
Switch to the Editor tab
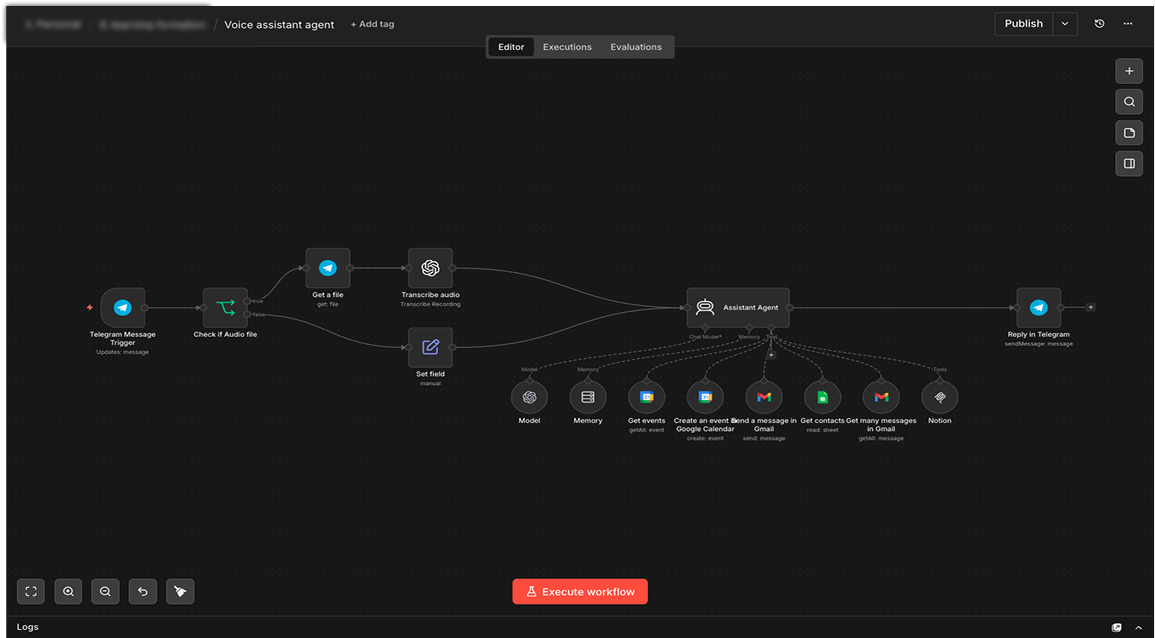[511, 47]
